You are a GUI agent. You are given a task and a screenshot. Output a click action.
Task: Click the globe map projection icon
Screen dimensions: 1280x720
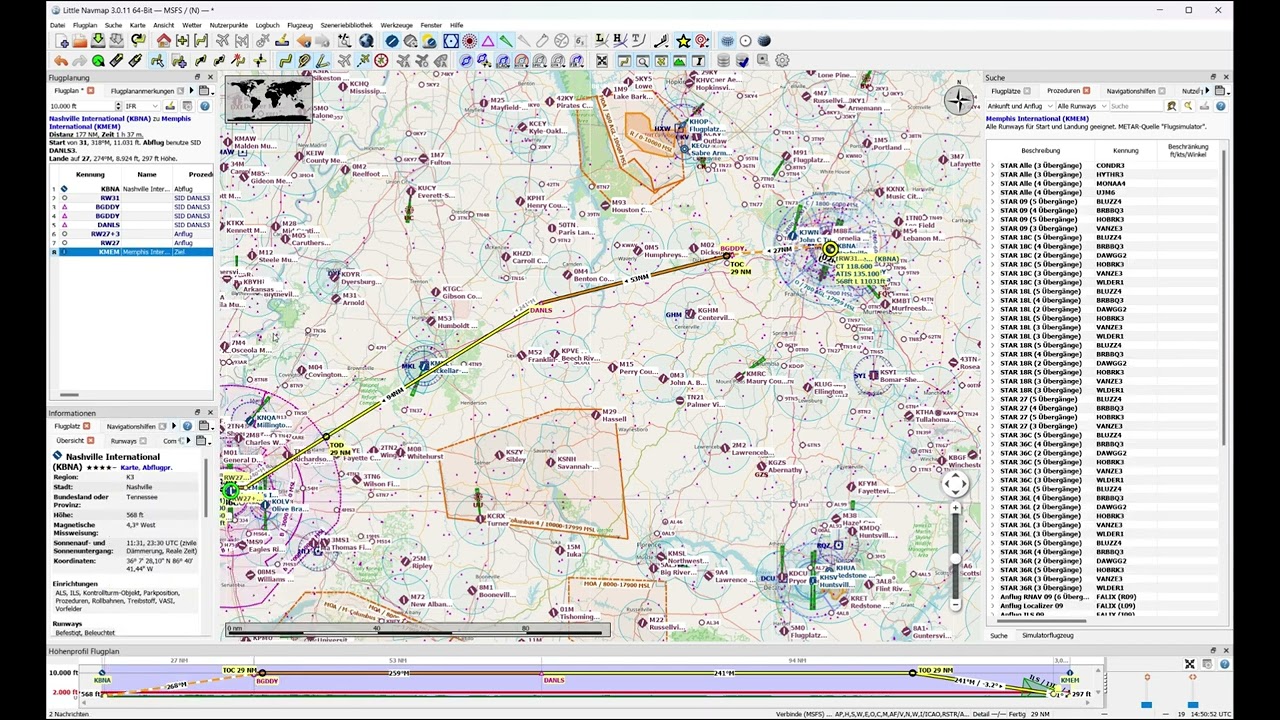pyautogui.click(x=366, y=41)
